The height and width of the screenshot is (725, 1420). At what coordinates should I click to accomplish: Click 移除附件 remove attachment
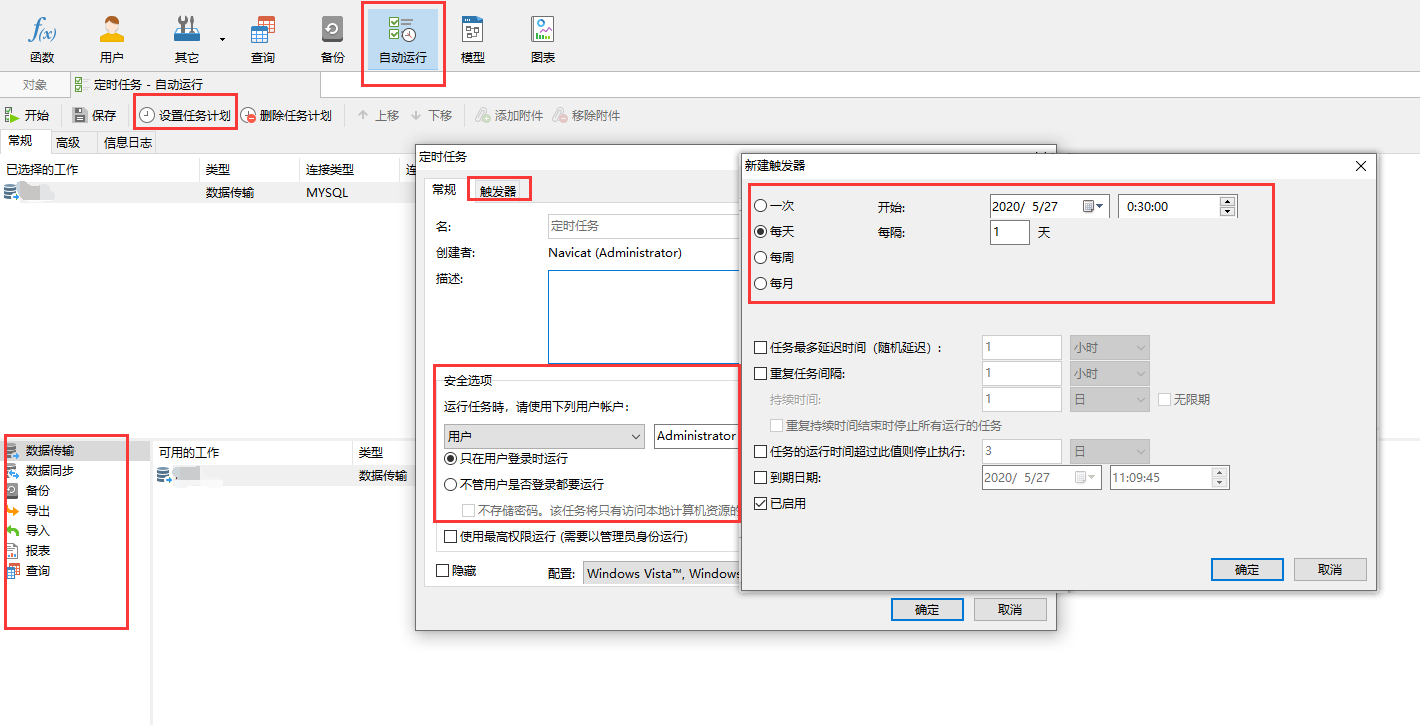(586, 115)
